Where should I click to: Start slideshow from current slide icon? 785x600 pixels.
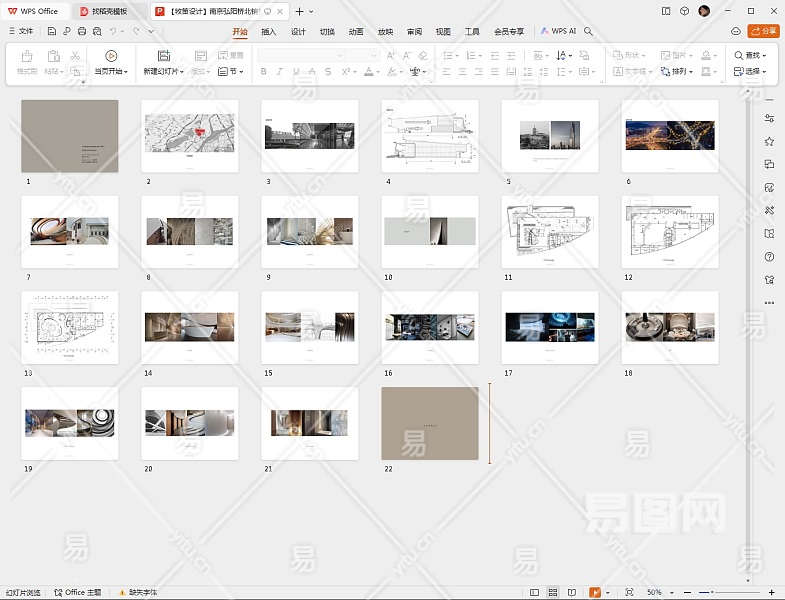coord(110,56)
